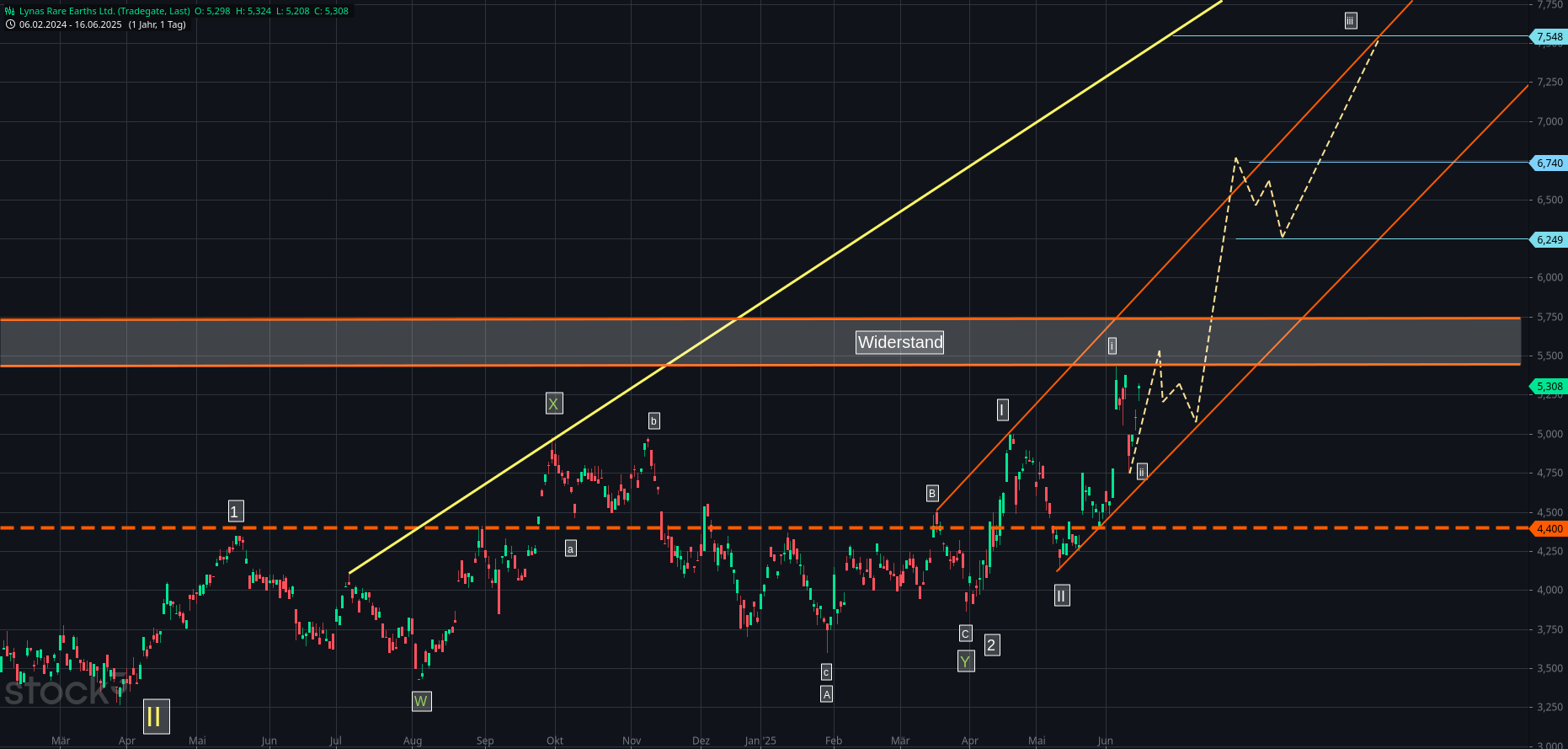This screenshot has height=749, width=1568.
Task: Select the uppercase C label above Y
Action: tap(966, 633)
